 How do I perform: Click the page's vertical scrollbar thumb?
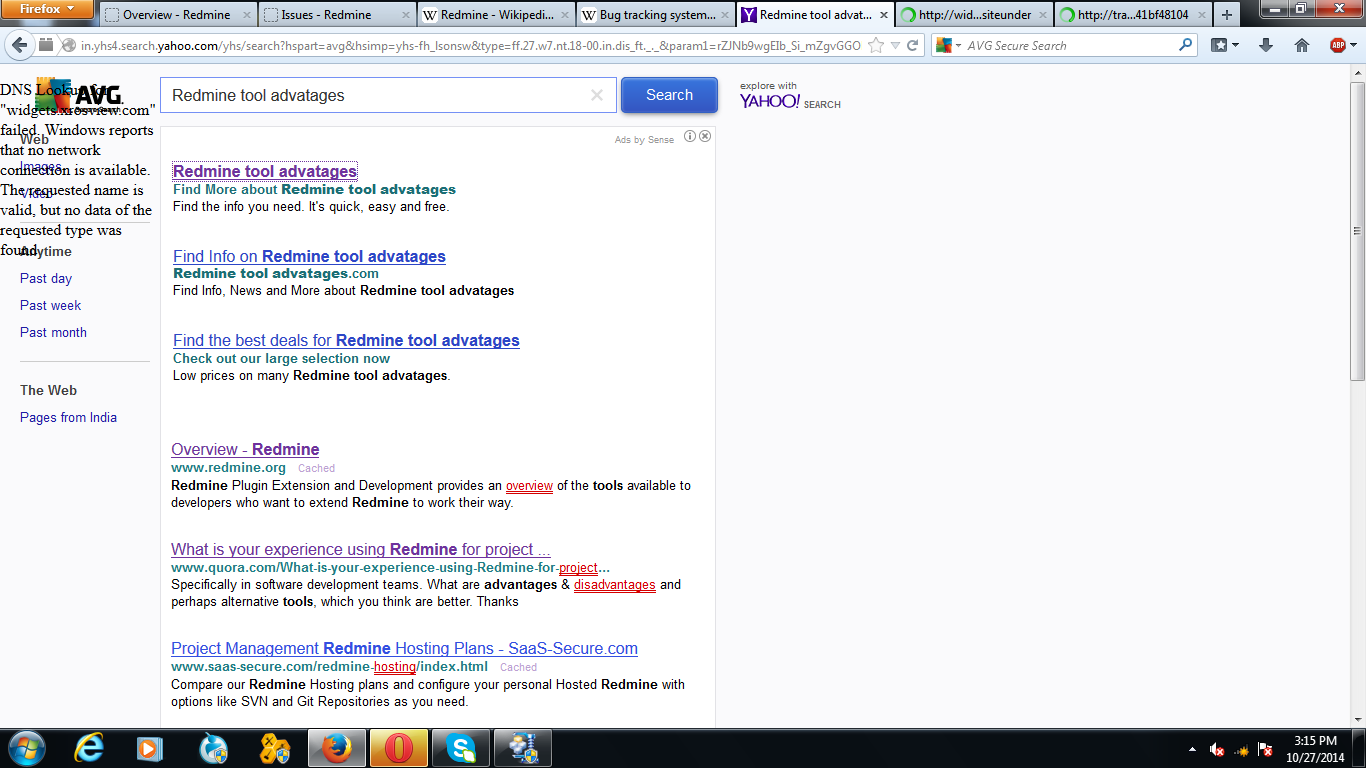click(1357, 231)
